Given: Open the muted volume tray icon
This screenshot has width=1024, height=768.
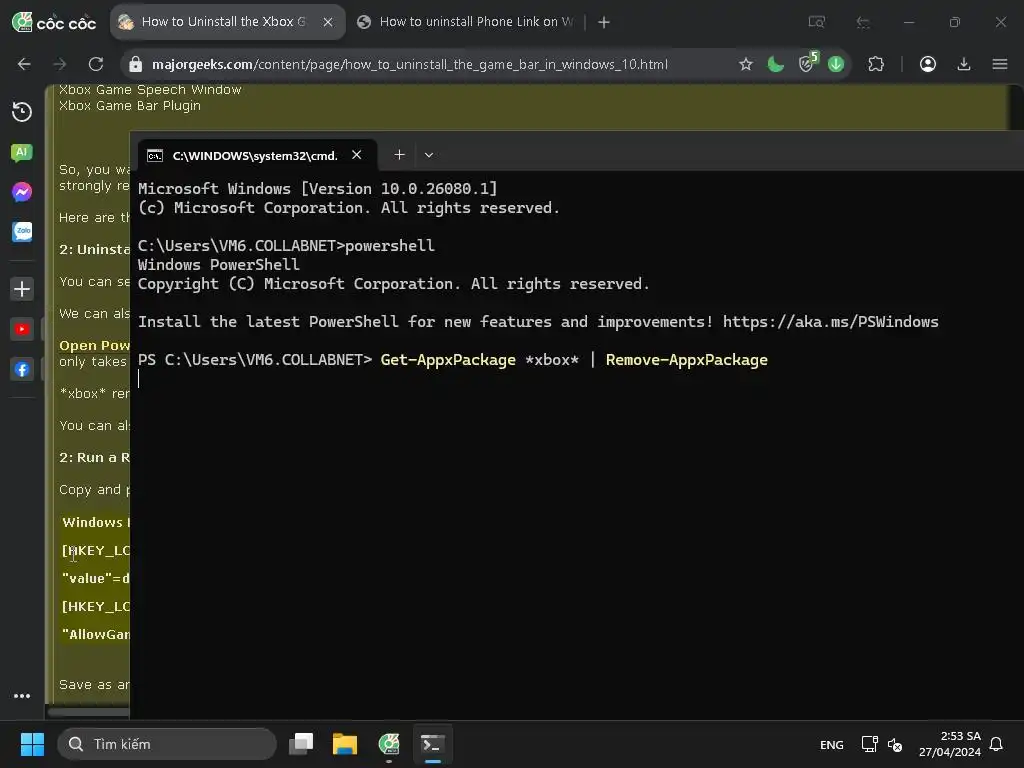Looking at the screenshot, I should (895, 744).
